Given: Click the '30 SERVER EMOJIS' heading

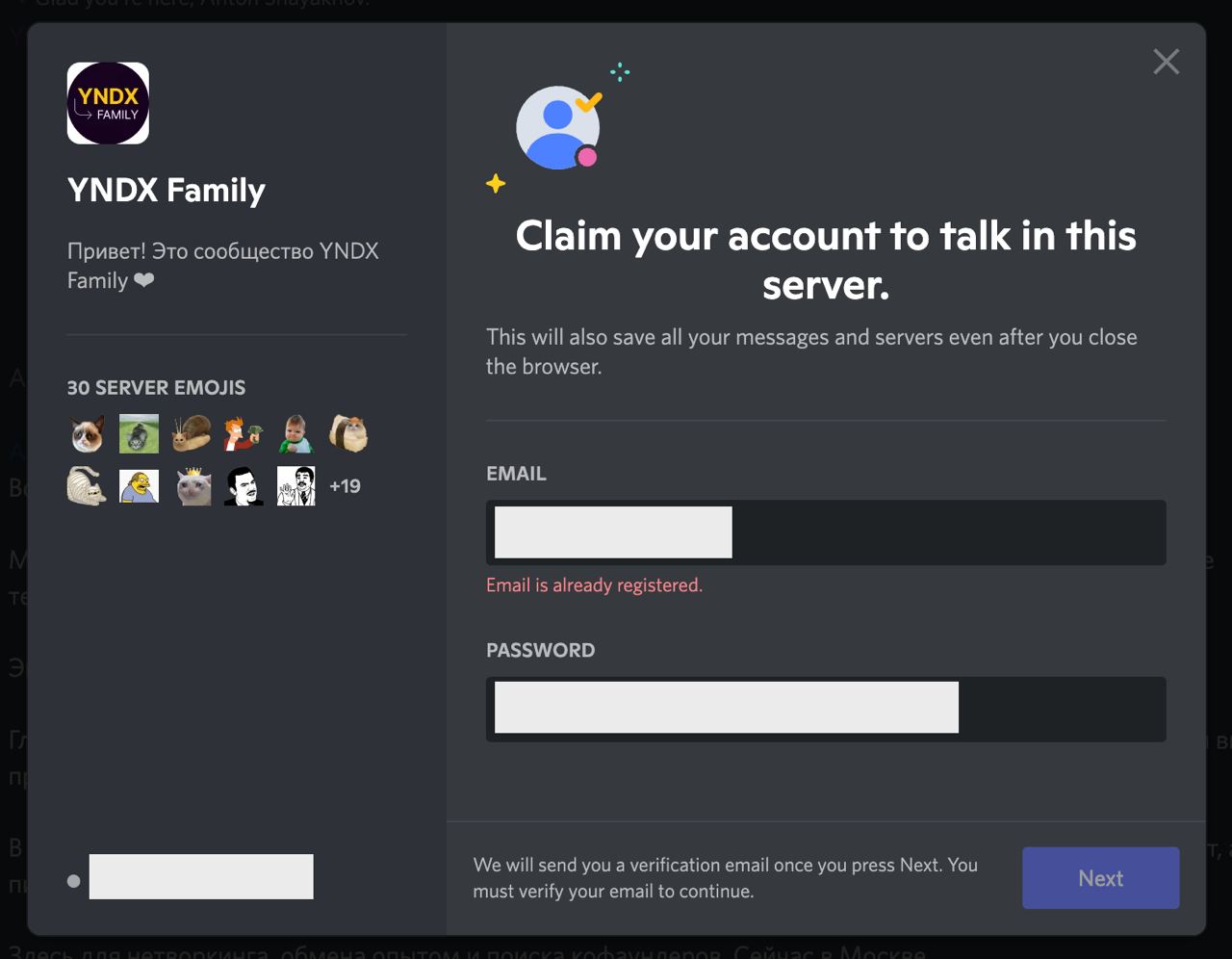Looking at the screenshot, I should (156, 388).
